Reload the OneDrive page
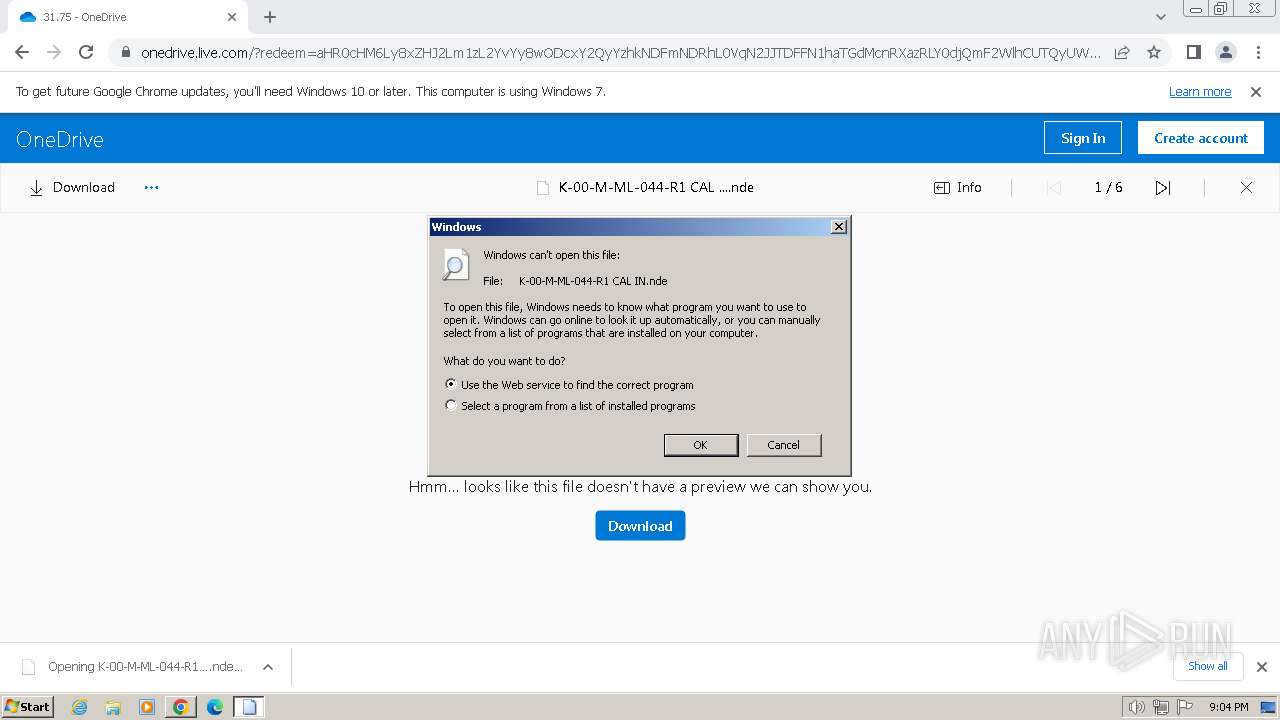 pos(86,52)
